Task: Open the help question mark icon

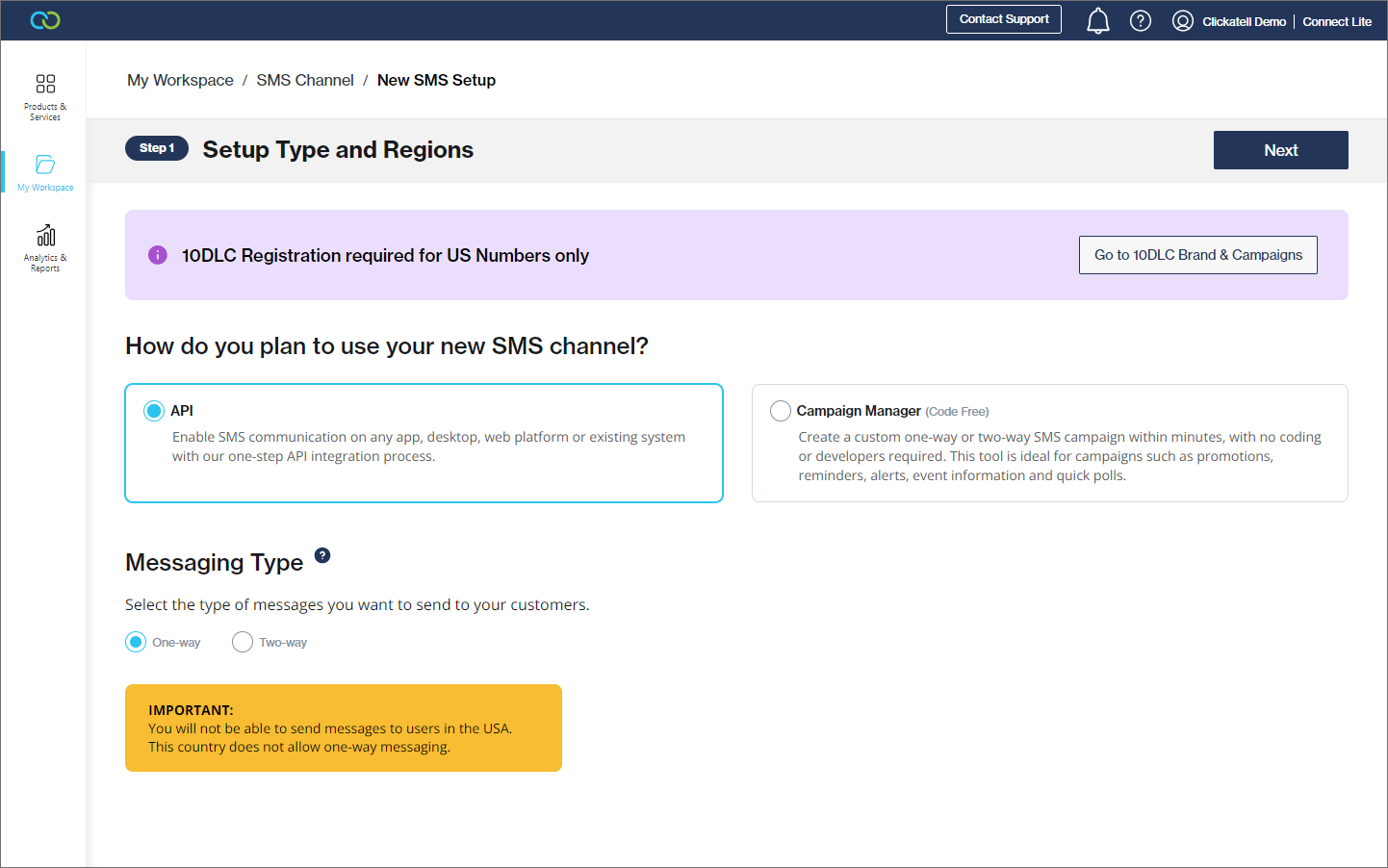Action: [1141, 21]
